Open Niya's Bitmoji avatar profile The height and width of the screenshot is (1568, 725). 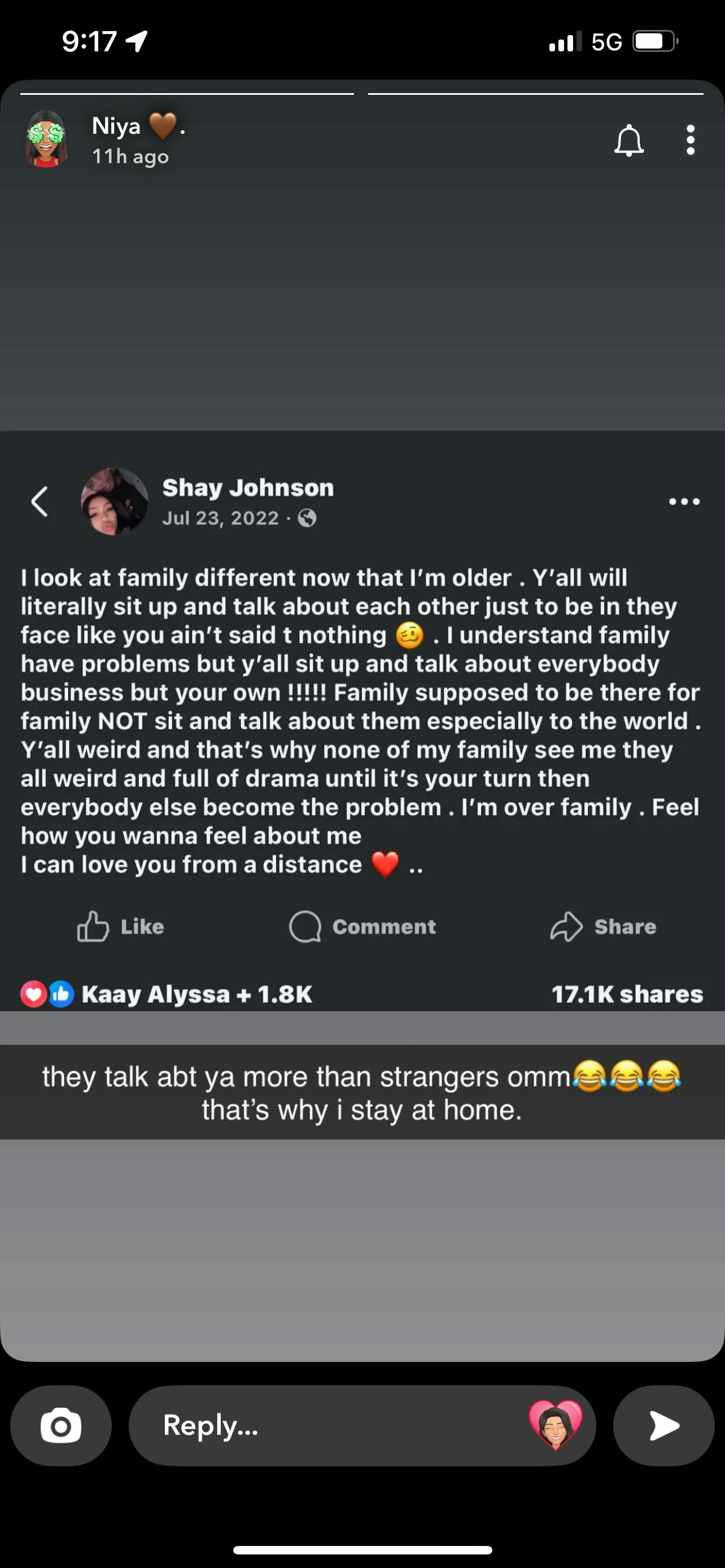tap(46, 139)
